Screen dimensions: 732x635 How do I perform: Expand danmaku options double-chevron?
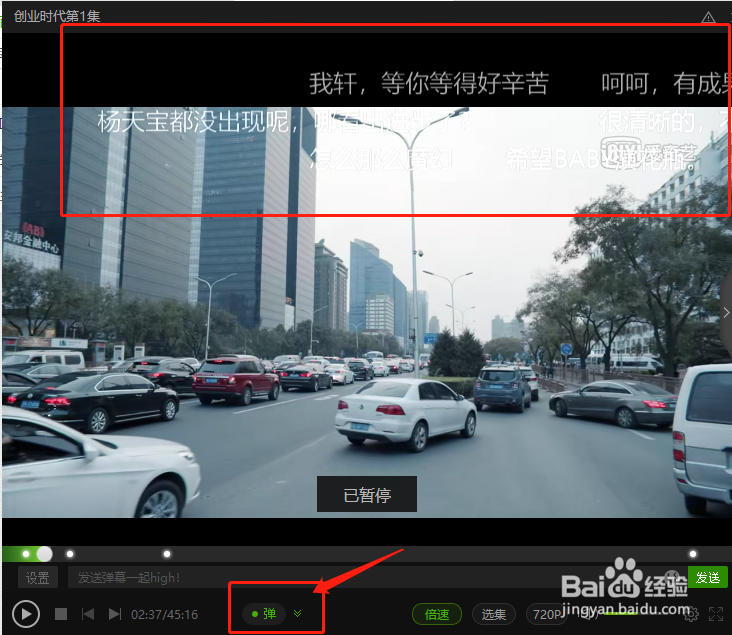click(297, 614)
